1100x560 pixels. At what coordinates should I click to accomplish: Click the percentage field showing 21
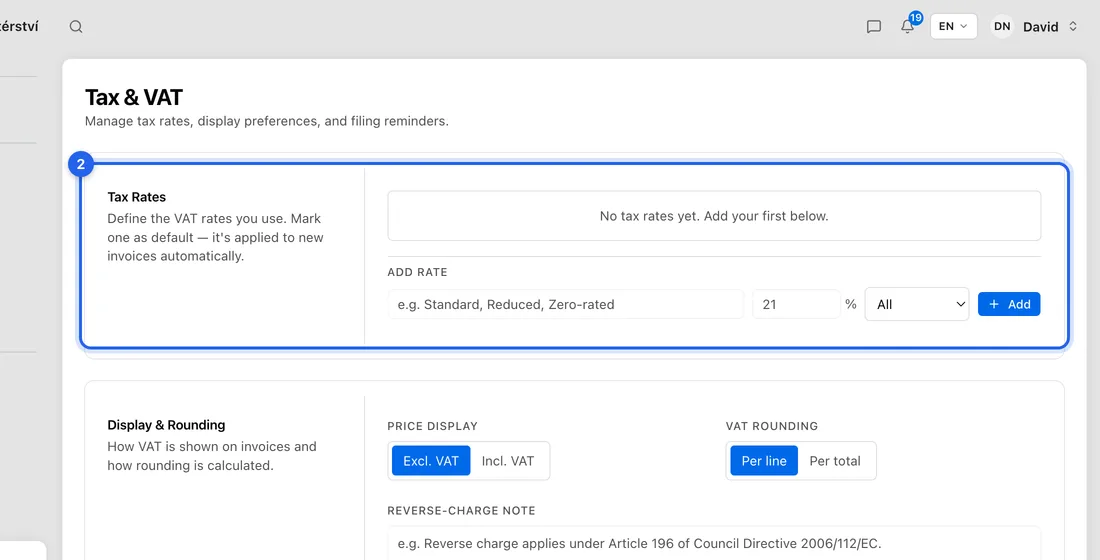(796, 305)
